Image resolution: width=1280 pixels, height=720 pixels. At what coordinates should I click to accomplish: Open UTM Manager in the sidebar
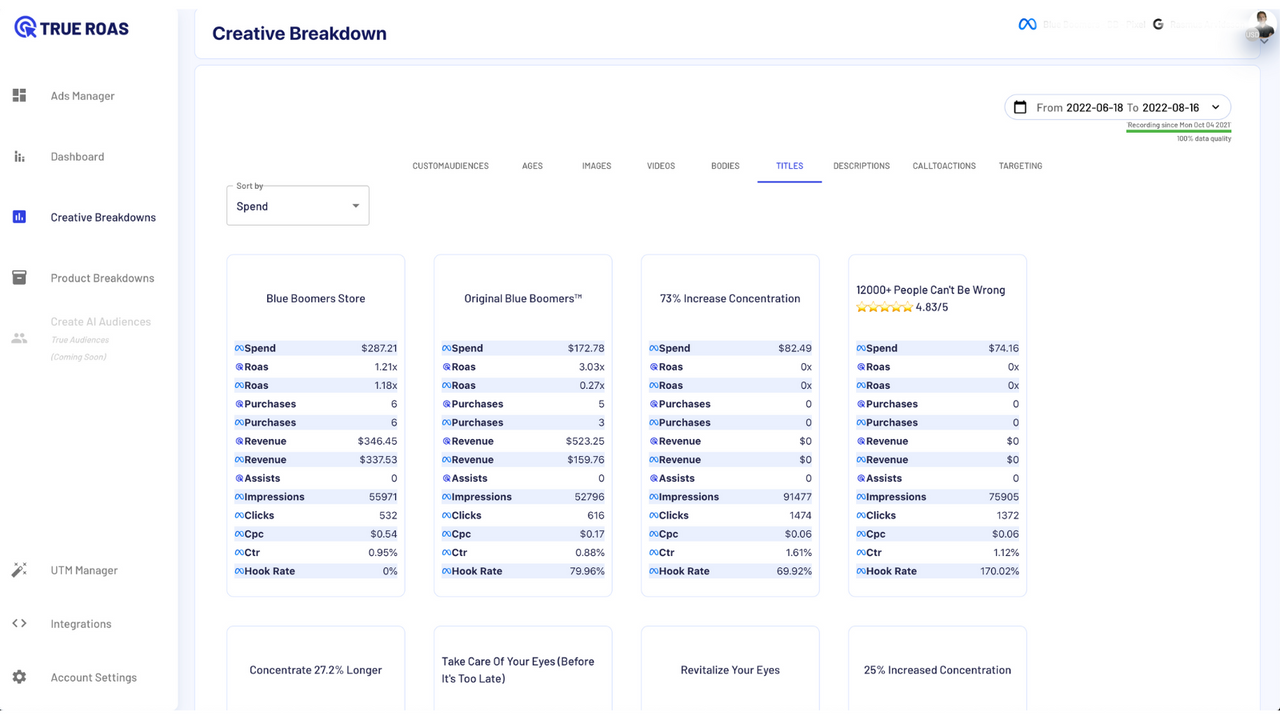pyautogui.click(x=84, y=570)
